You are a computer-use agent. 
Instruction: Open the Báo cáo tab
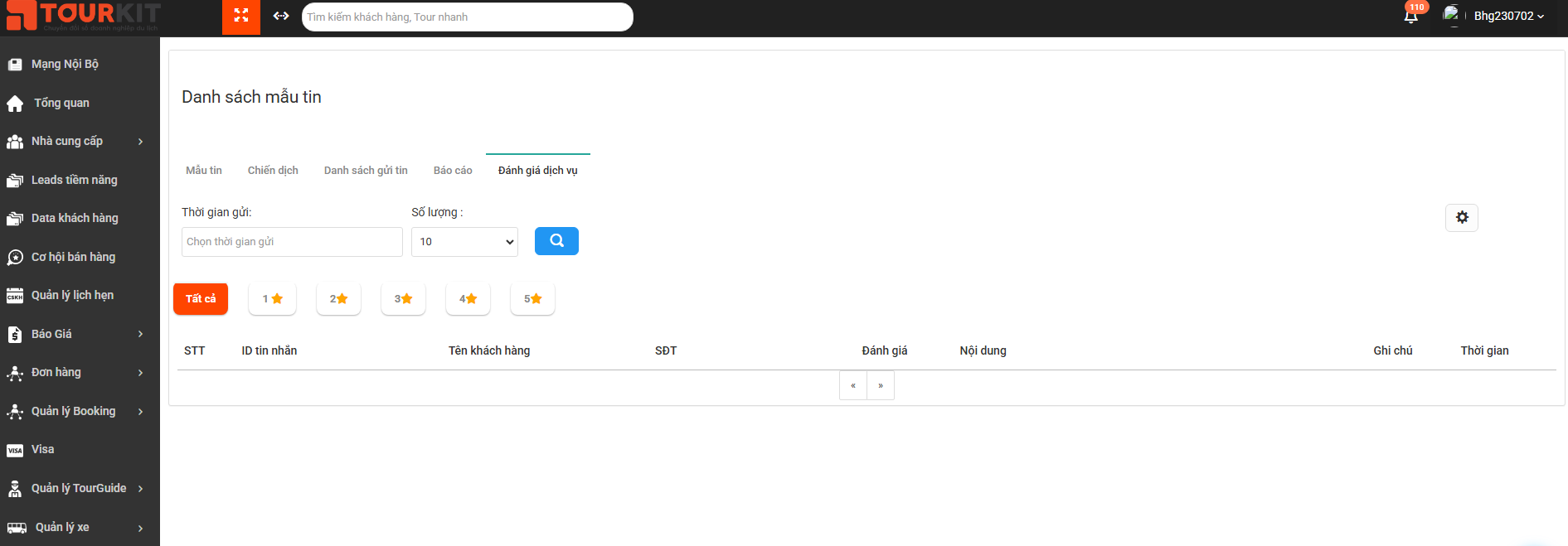tap(453, 171)
